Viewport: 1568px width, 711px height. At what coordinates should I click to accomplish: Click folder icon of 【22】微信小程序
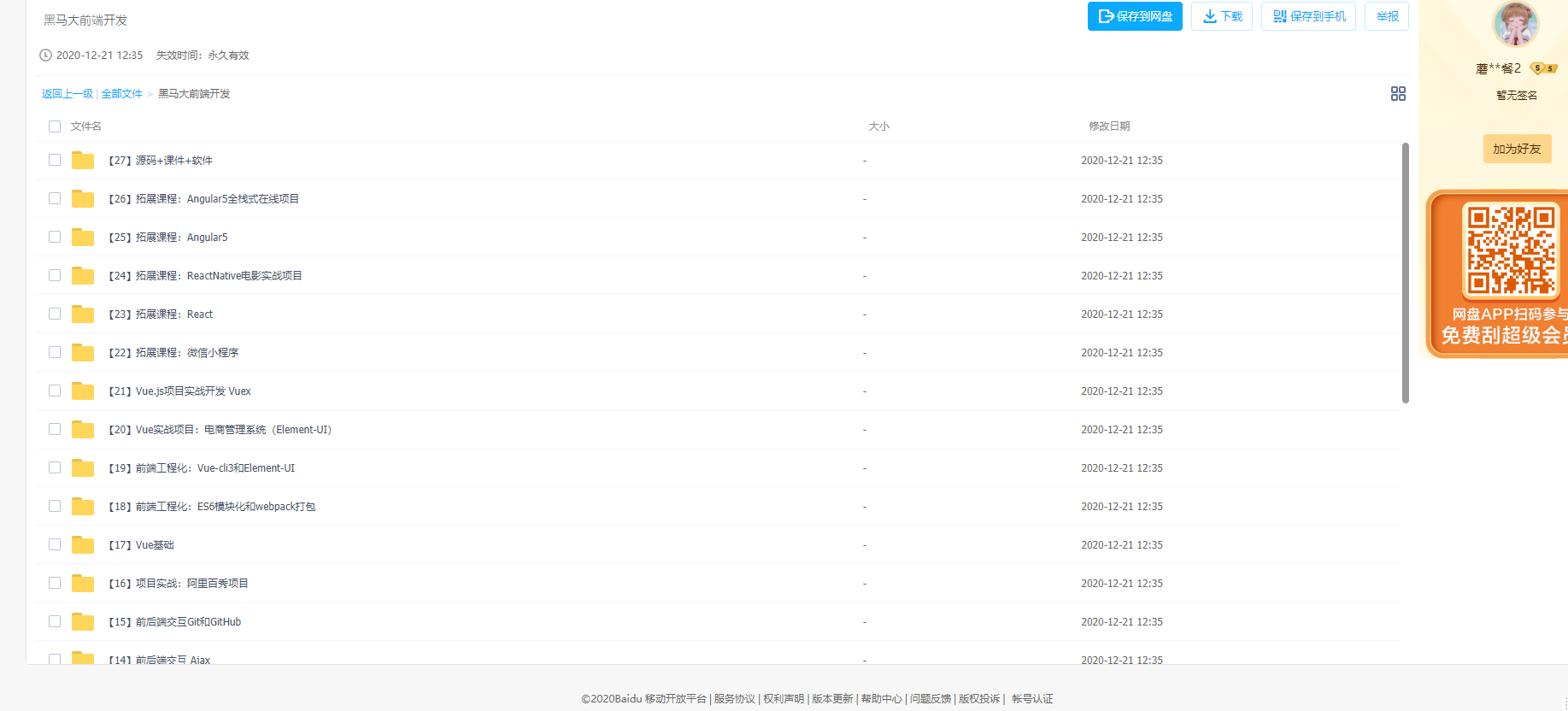(x=83, y=352)
